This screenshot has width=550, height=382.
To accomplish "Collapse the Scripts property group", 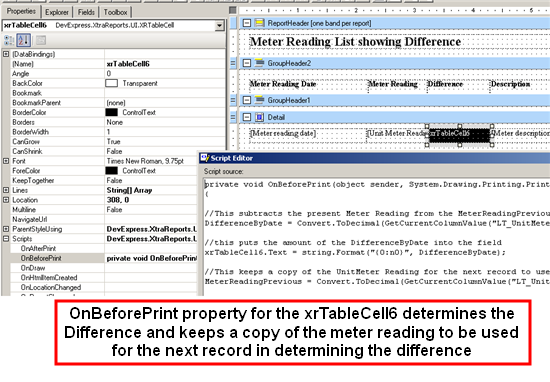I will click(6, 239).
